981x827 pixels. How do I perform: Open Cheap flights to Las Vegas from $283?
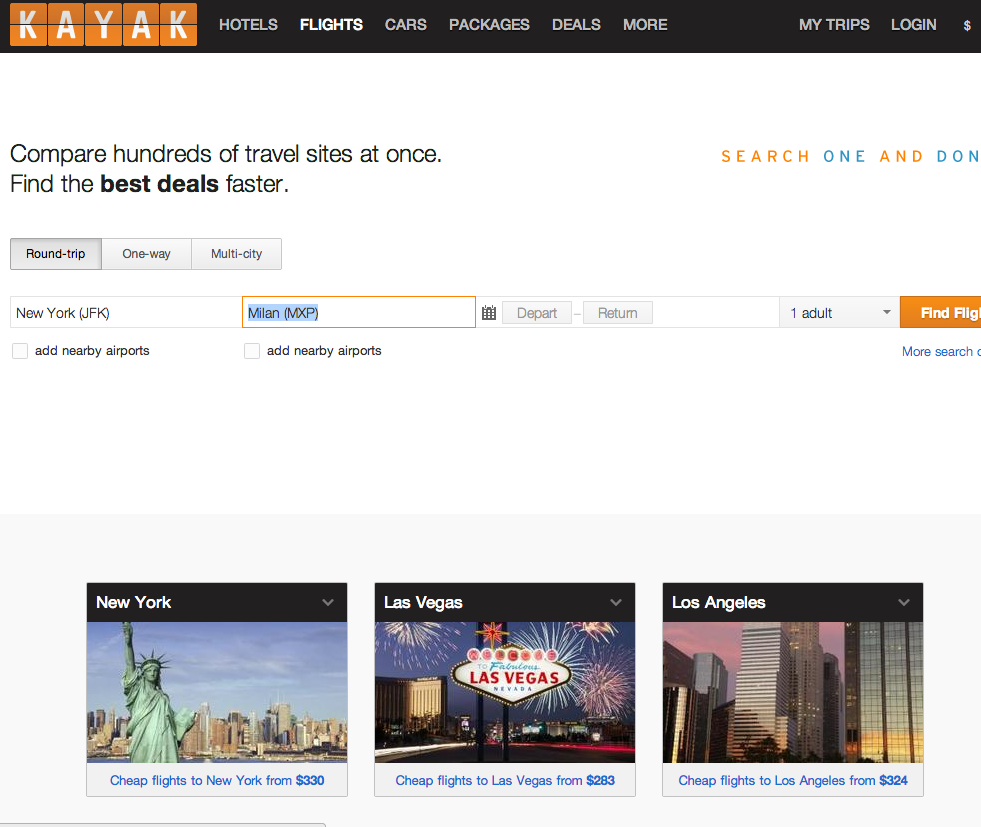[x=505, y=780]
